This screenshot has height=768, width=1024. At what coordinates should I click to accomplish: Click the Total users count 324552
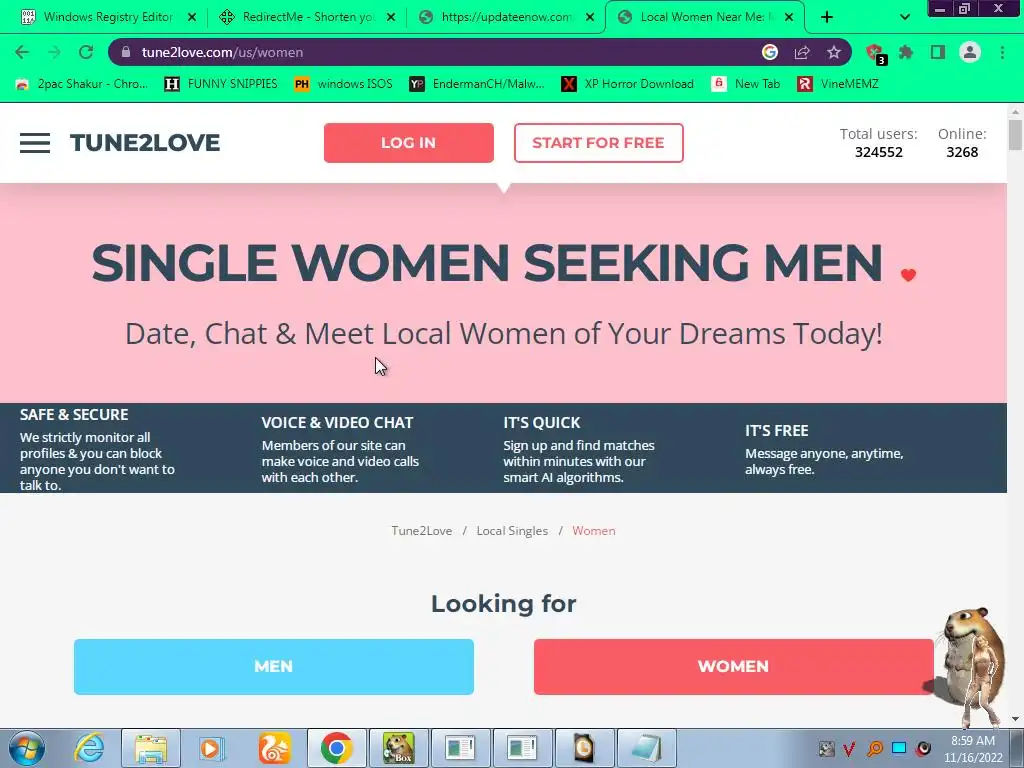879,152
